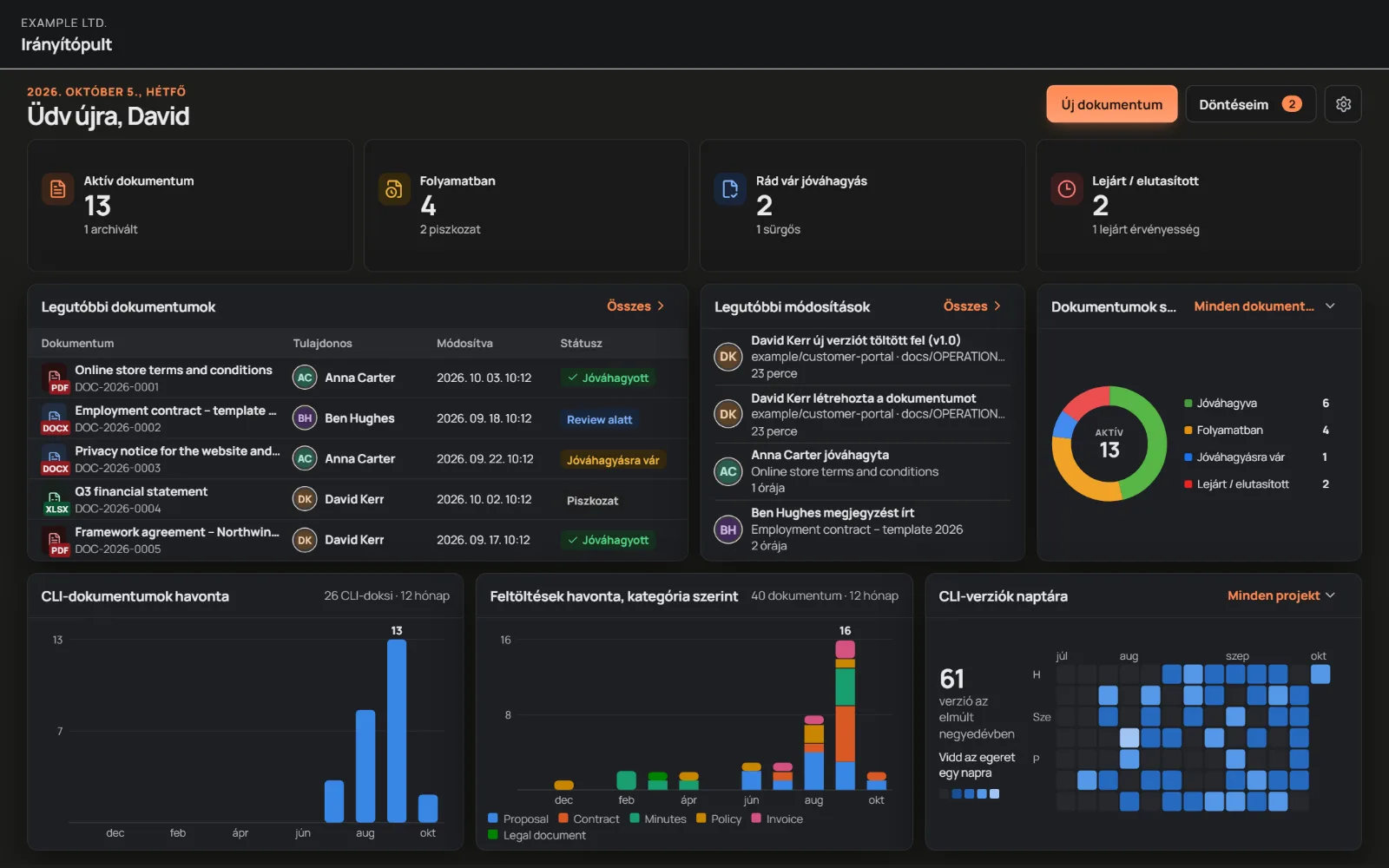Click the DOCX icon of DOC-2026-0003
Screen dimensions: 1389x868
click(x=55, y=459)
